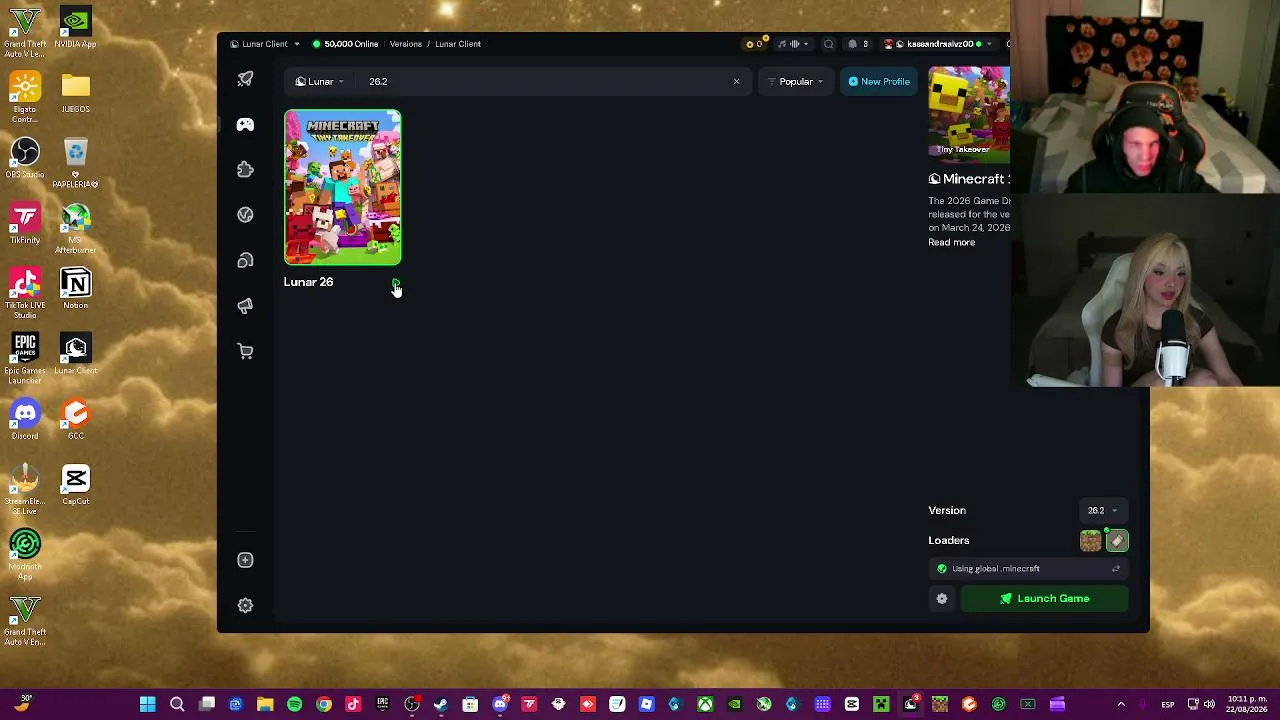1280x720 pixels.
Task: Click the Launch Game button
Action: 1045,599
